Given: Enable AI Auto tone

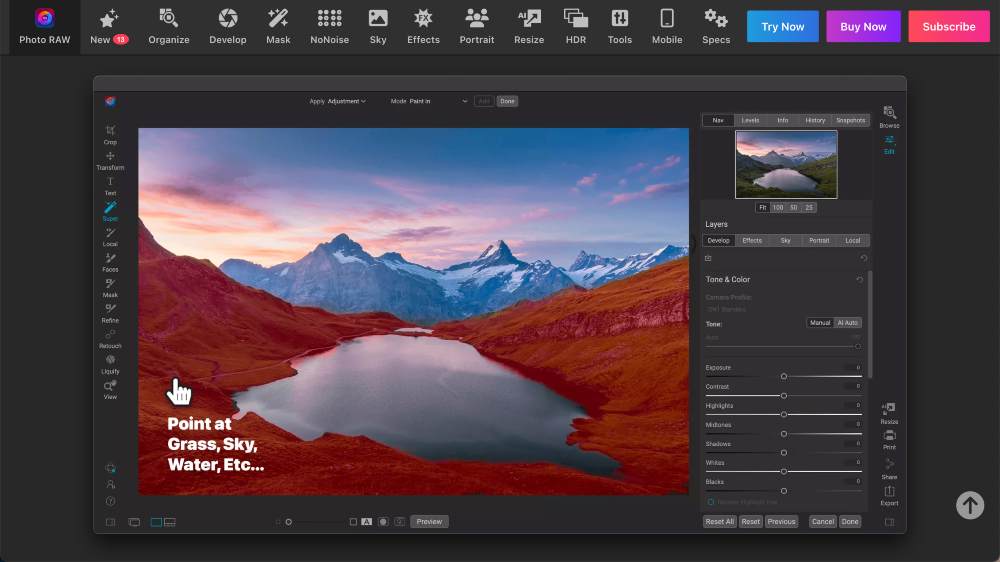Looking at the screenshot, I should (848, 323).
